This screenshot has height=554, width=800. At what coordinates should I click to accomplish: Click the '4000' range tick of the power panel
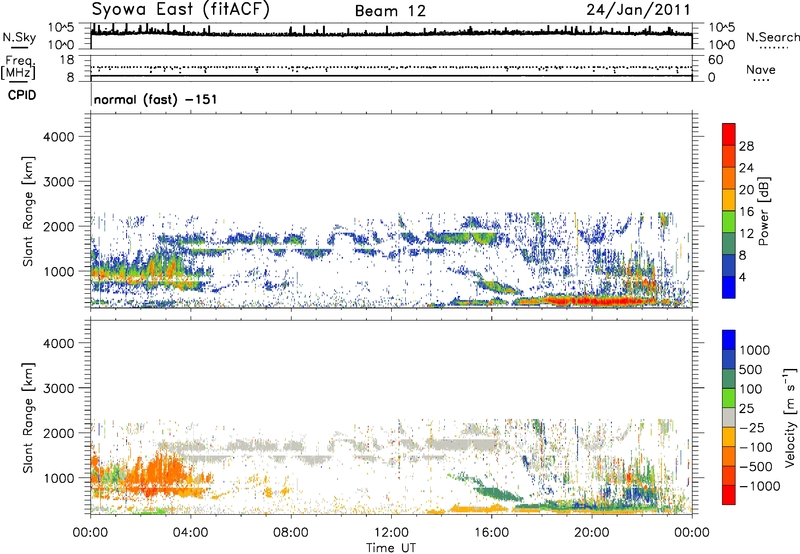[x=59, y=137]
